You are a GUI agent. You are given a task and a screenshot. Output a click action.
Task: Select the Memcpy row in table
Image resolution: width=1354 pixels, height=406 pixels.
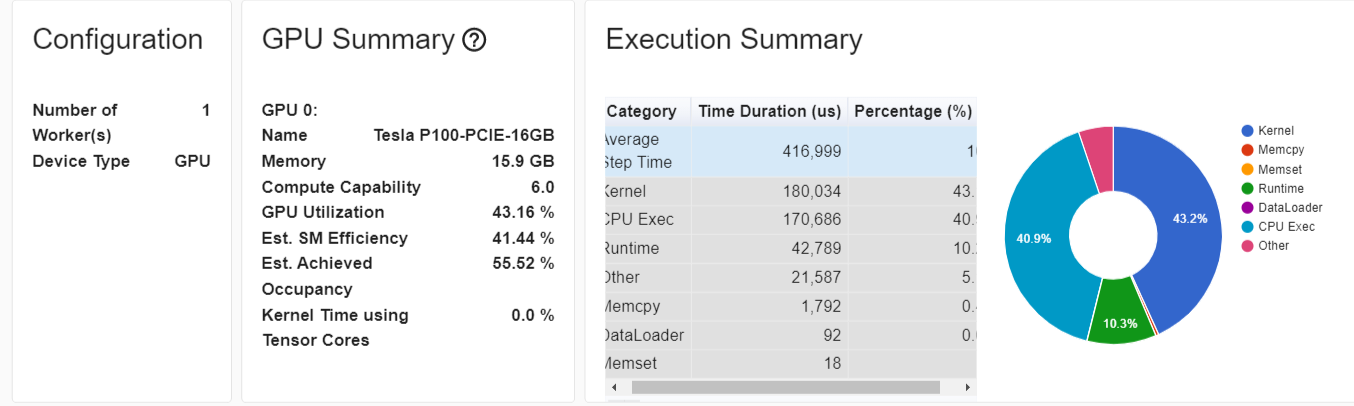[x=791, y=306]
